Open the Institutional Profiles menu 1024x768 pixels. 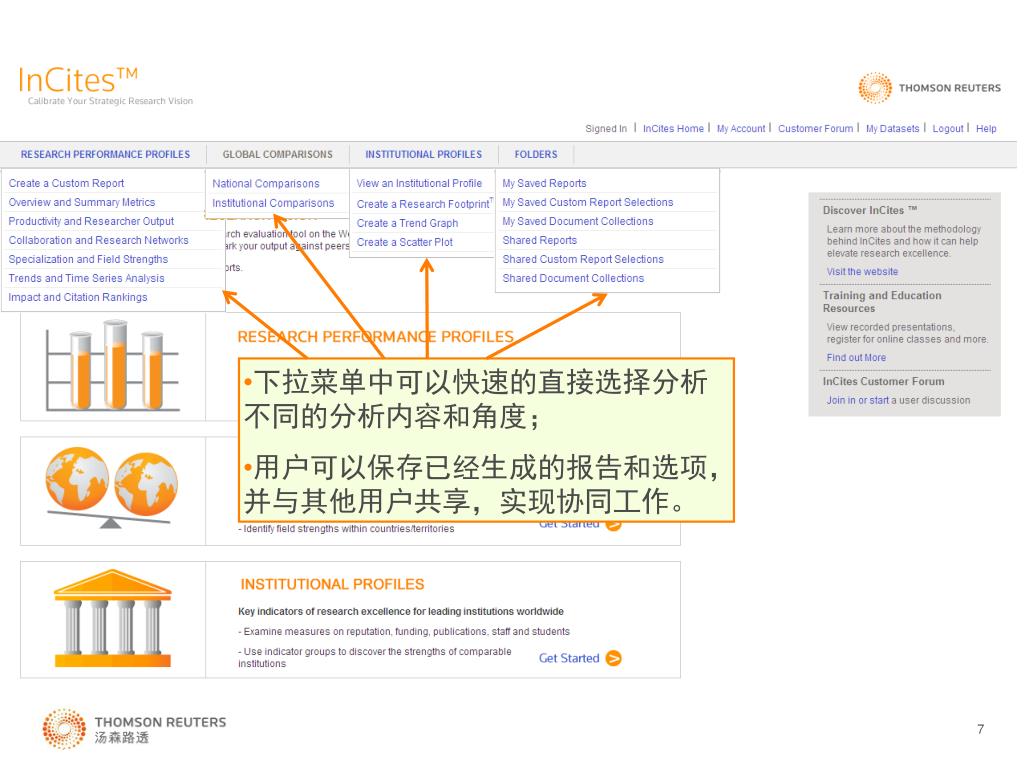pyautogui.click(x=423, y=155)
